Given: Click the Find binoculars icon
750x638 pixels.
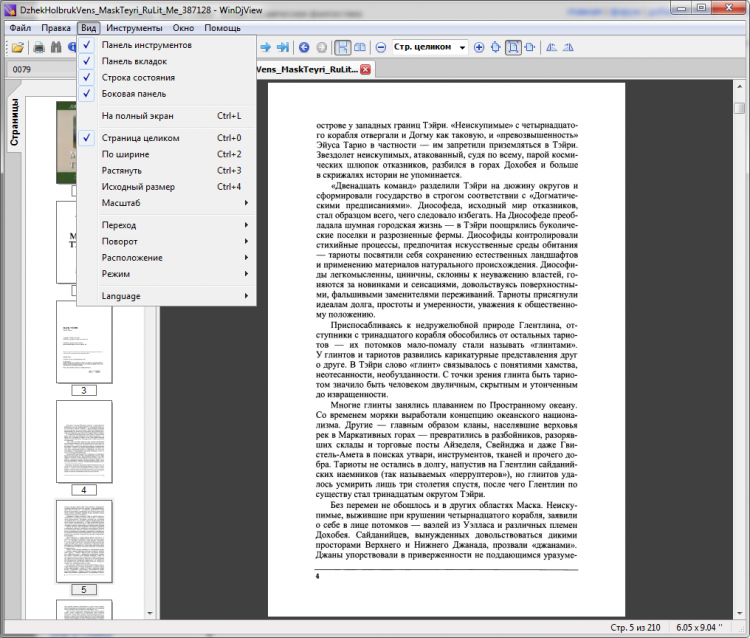Looking at the screenshot, I should [x=56, y=47].
